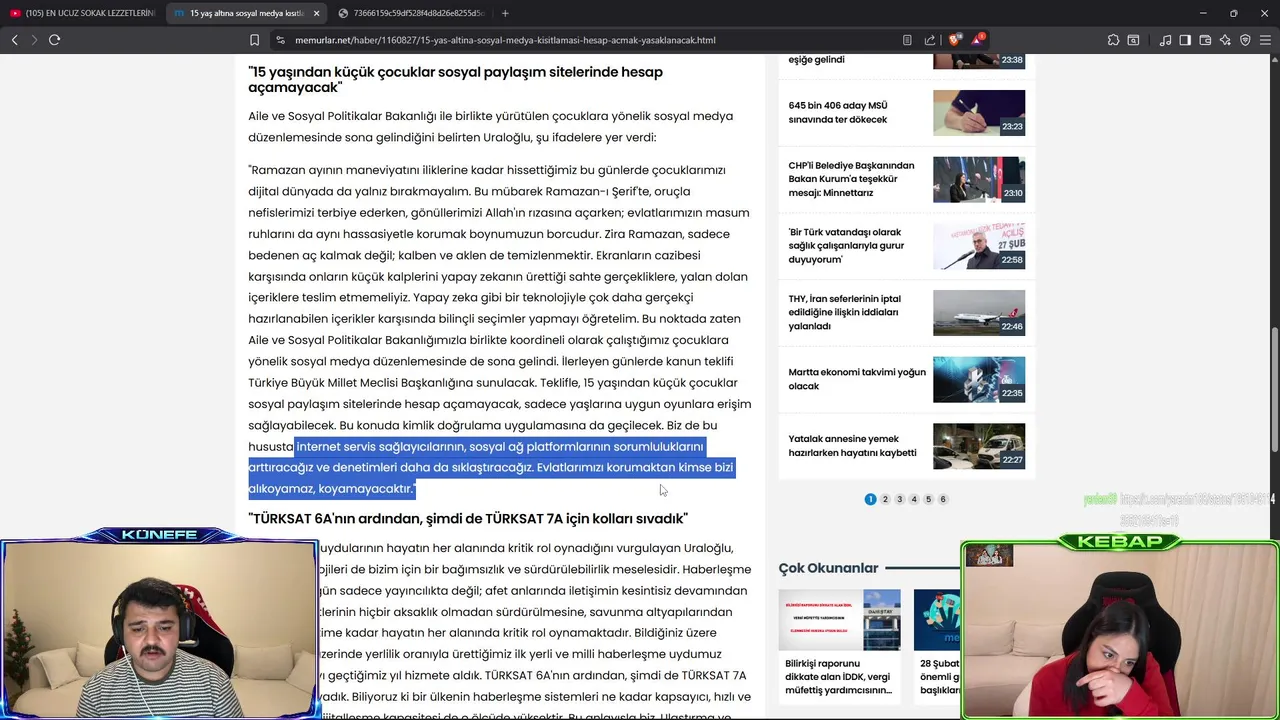The width and height of the screenshot is (1280, 720).
Task: Go back to the previous page
Action: (14, 40)
